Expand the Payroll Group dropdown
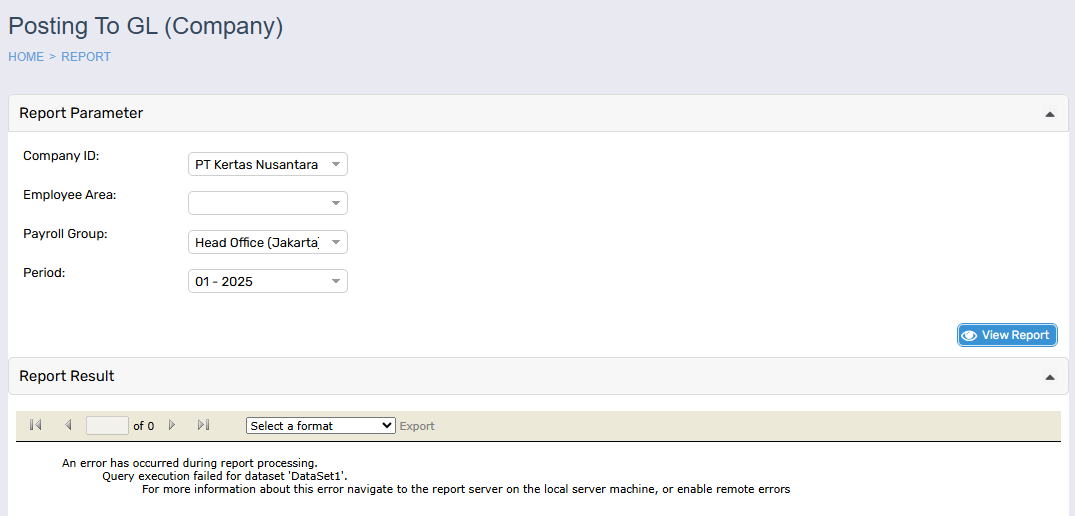 pyautogui.click(x=267, y=242)
